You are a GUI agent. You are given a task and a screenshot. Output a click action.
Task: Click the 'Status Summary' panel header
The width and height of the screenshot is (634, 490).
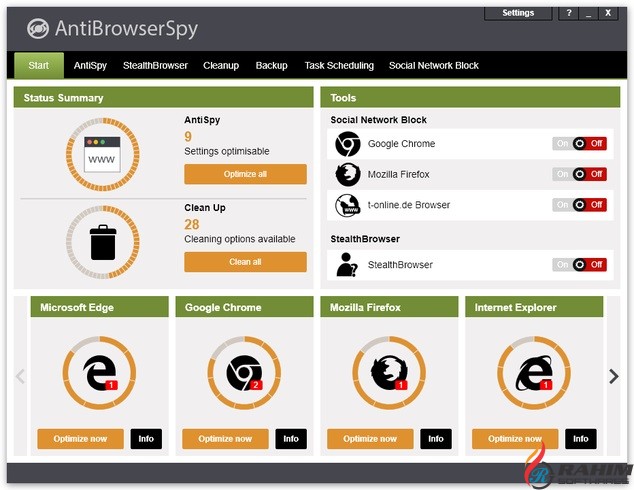(x=163, y=97)
